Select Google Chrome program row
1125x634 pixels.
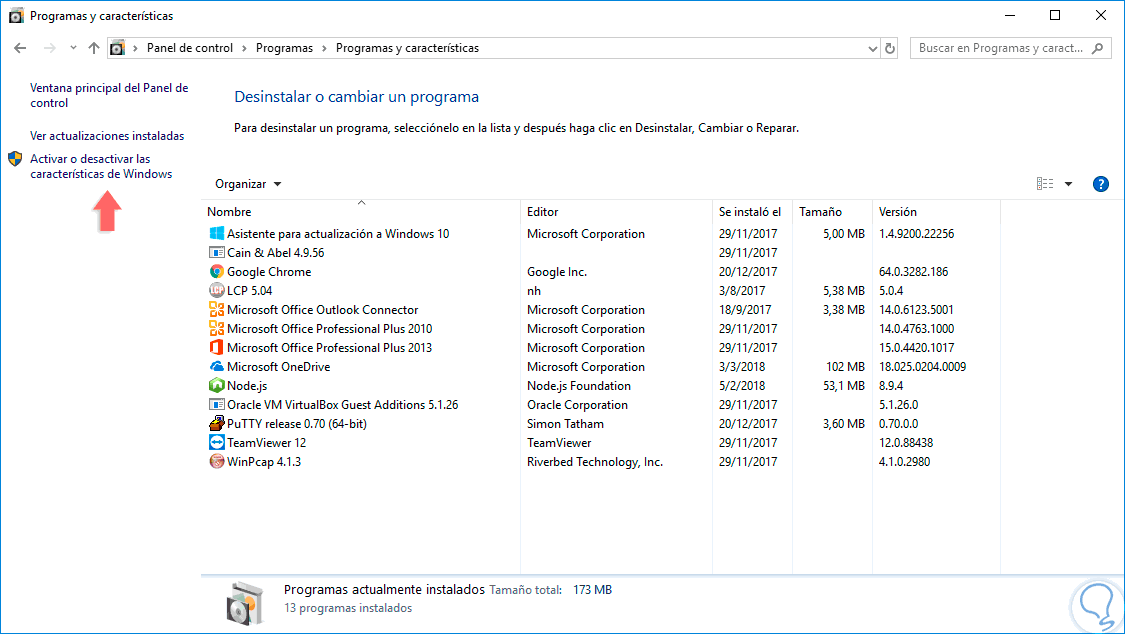[x=601, y=272]
